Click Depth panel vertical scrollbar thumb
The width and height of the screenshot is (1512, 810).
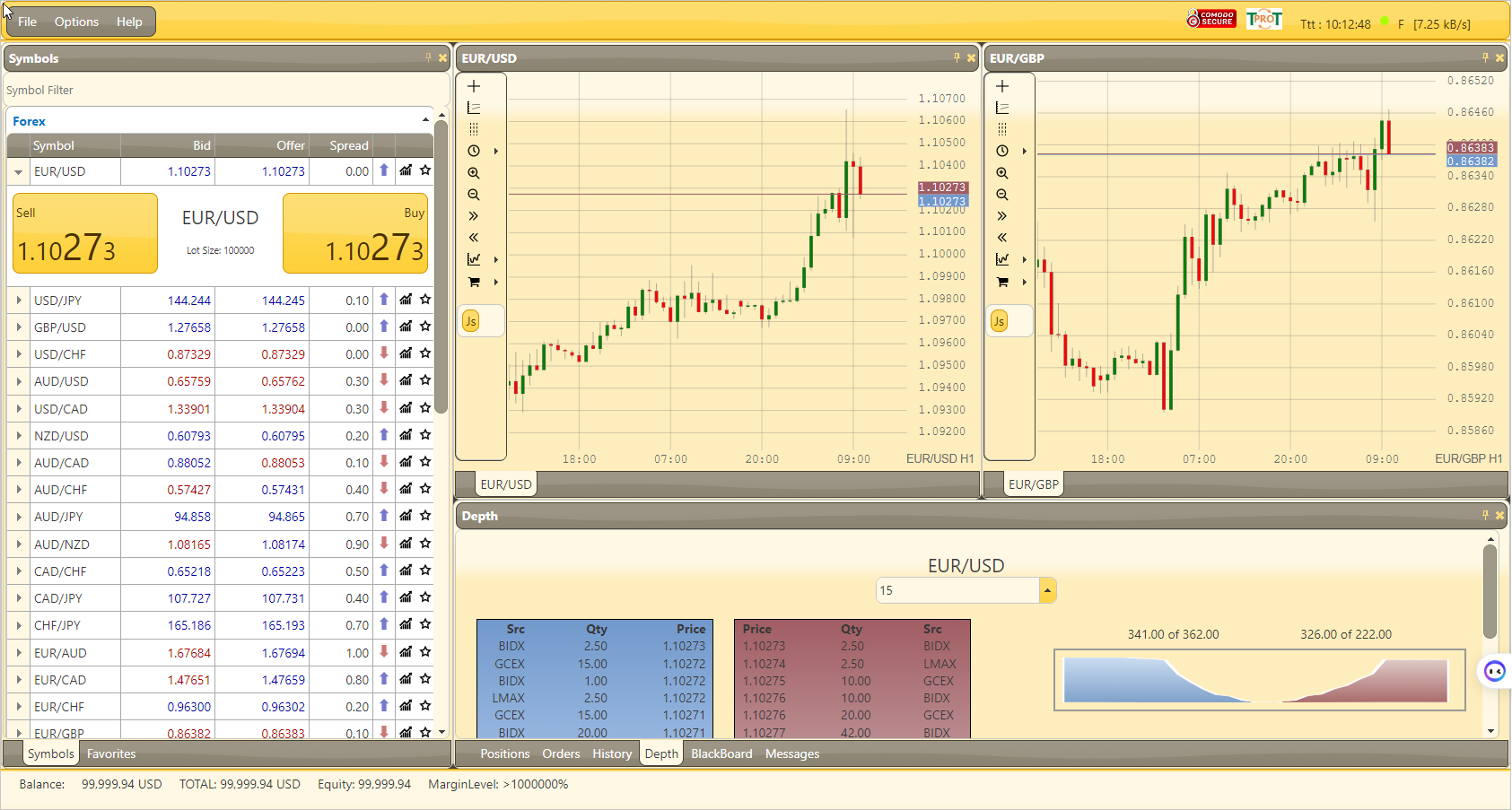click(x=1490, y=591)
